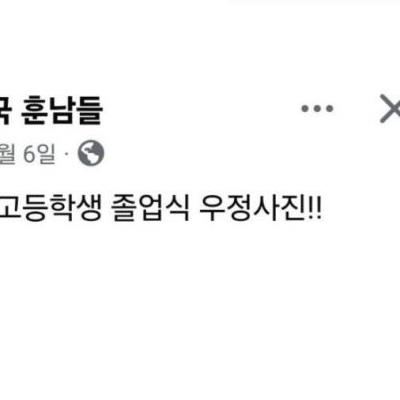Click the gray bar at the top edge
The image size is (400, 400).
(315, 1)
